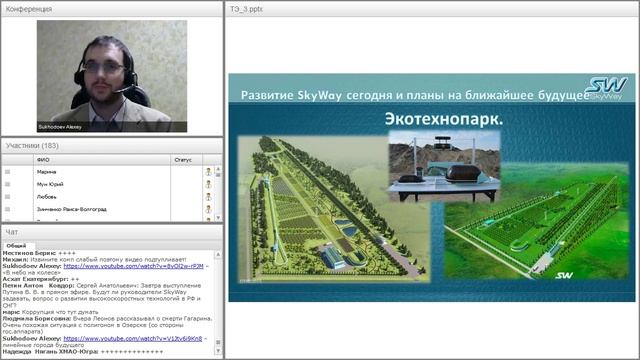Click the ТЭ_3.pptx presentation title

246,9
